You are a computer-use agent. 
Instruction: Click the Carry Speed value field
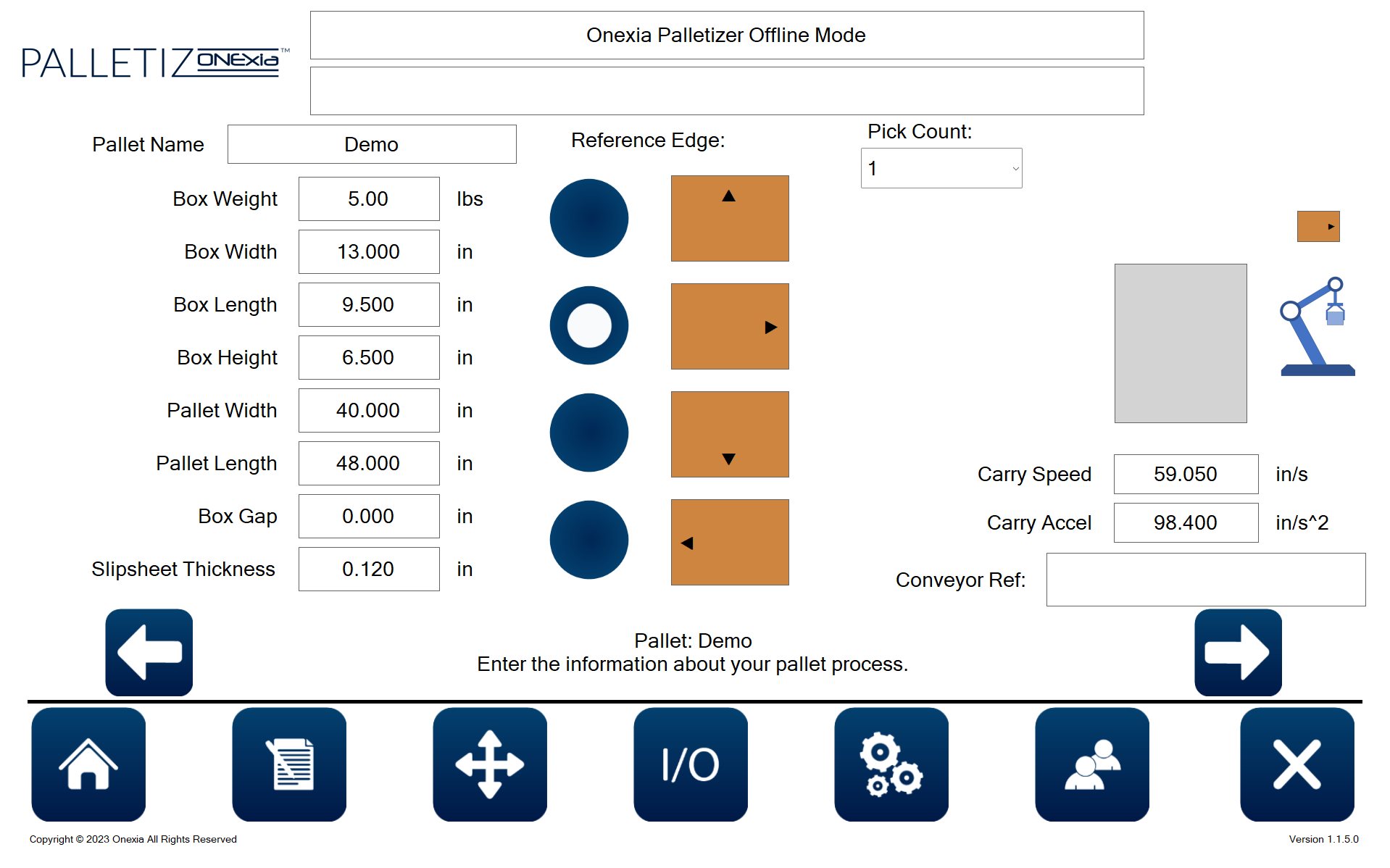[x=1185, y=474]
